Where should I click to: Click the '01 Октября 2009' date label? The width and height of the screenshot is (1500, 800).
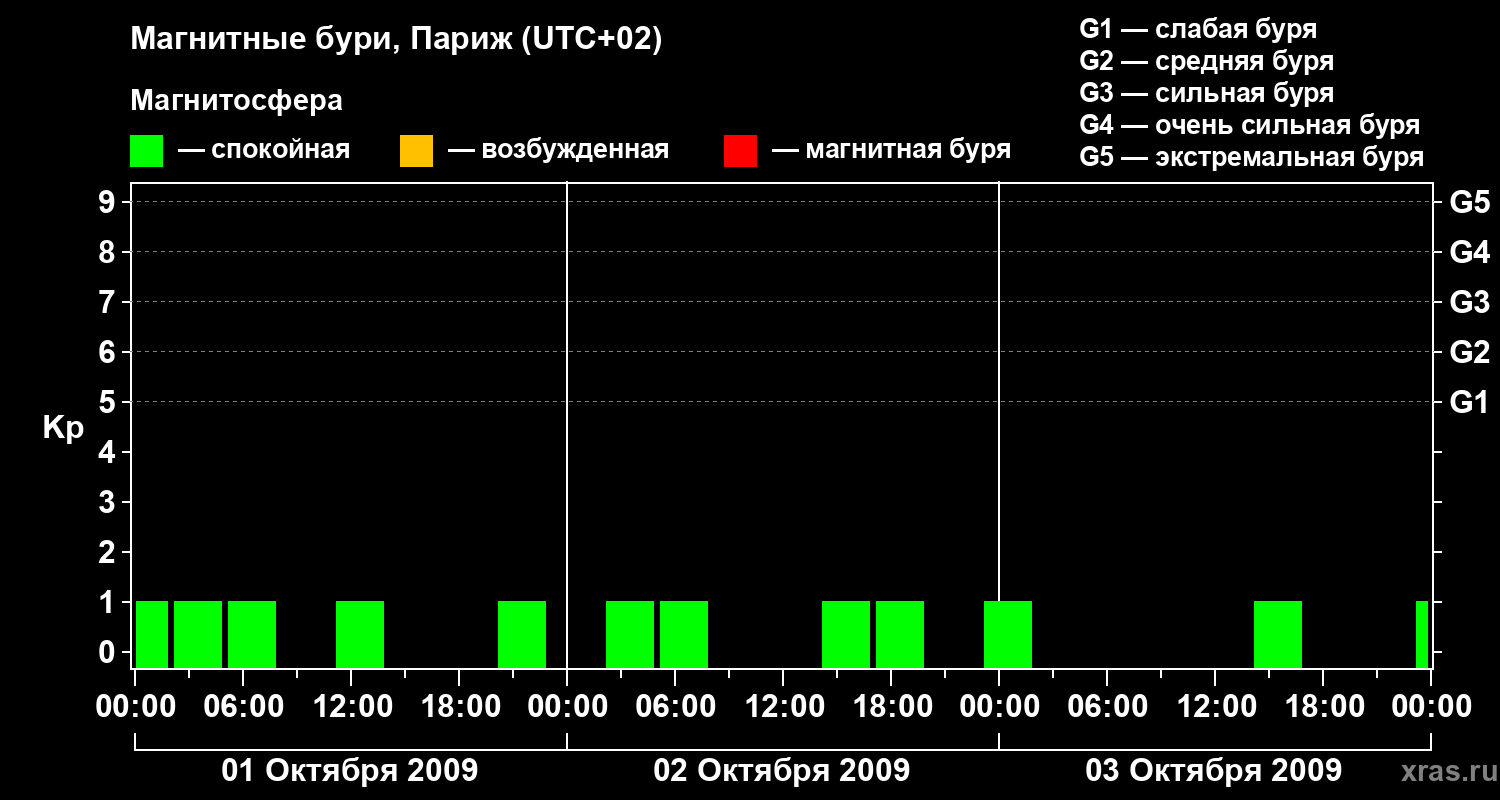pyautogui.click(x=350, y=771)
